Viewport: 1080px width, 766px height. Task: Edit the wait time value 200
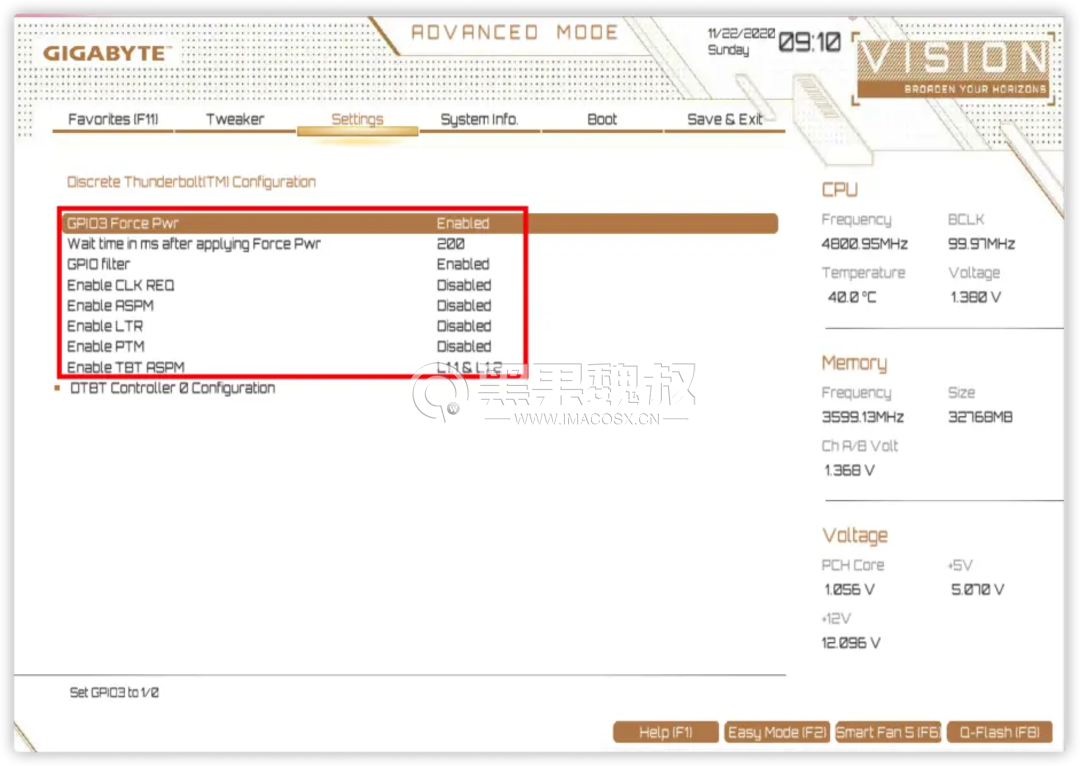click(x=450, y=244)
